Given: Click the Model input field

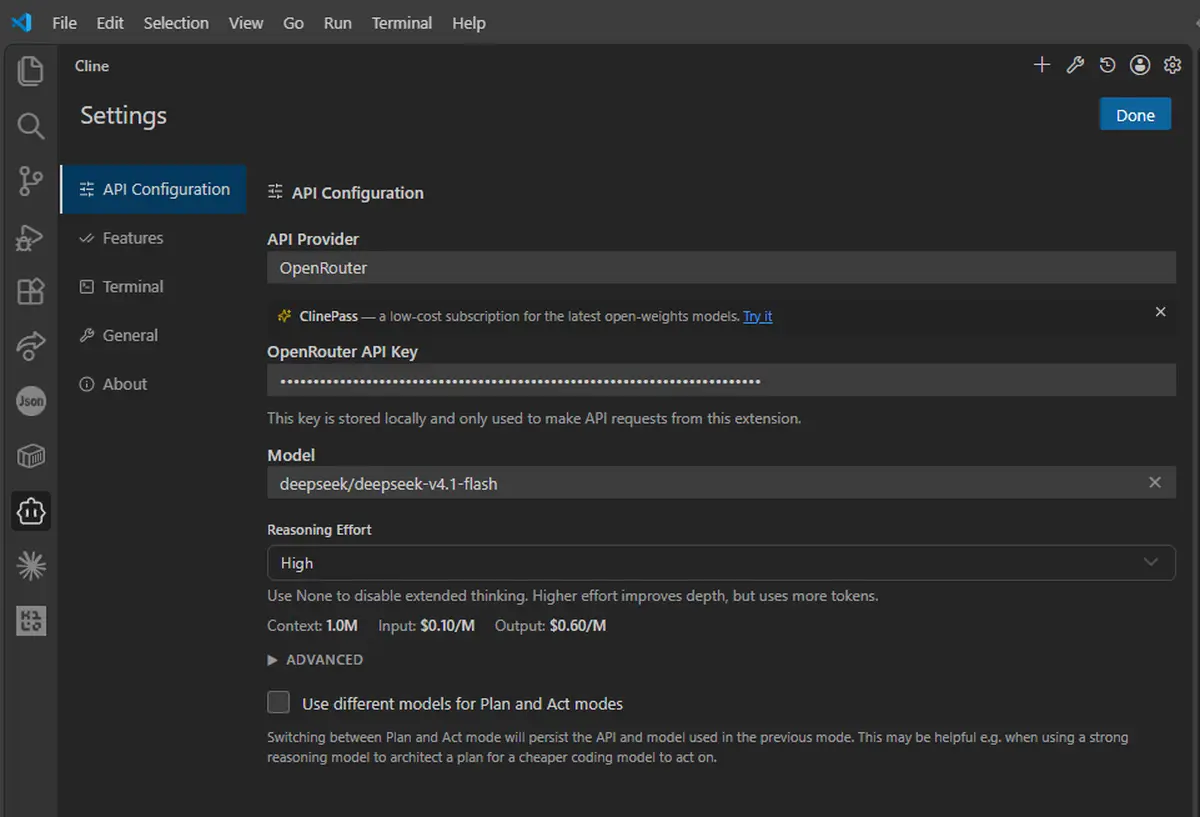Looking at the screenshot, I should point(721,483).
